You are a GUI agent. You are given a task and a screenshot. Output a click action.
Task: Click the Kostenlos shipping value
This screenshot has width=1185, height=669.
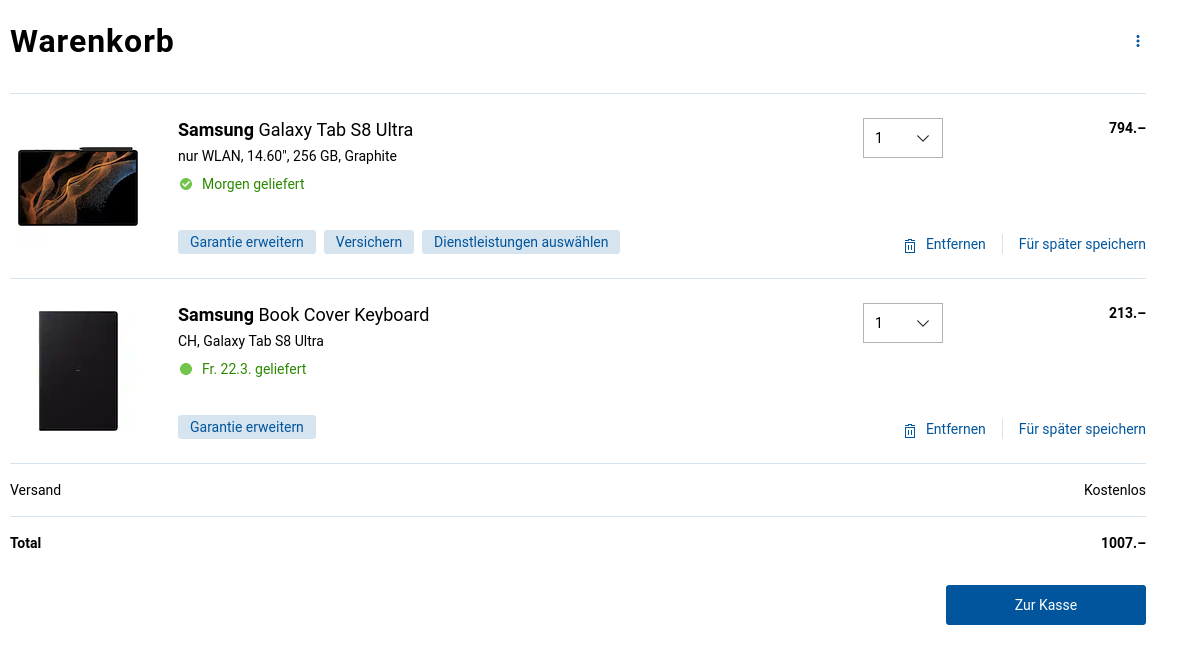1114,490
